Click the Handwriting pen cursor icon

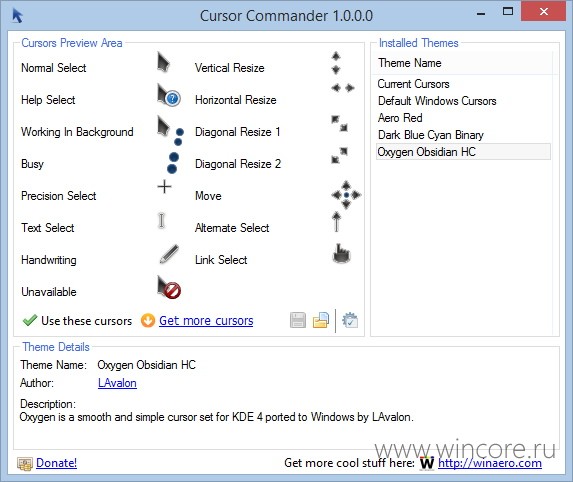pos(169,254)
